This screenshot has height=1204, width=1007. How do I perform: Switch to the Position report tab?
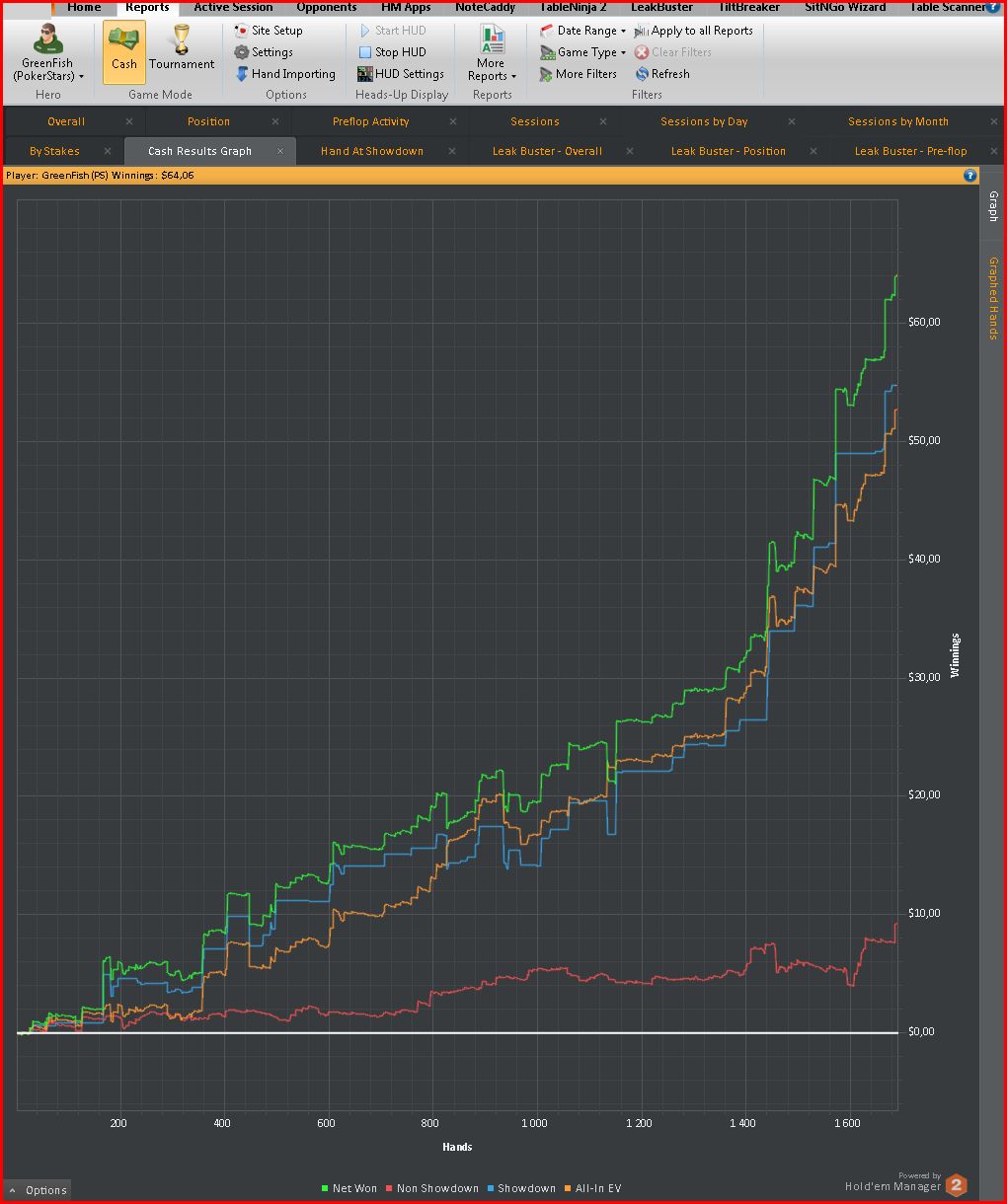208,121
